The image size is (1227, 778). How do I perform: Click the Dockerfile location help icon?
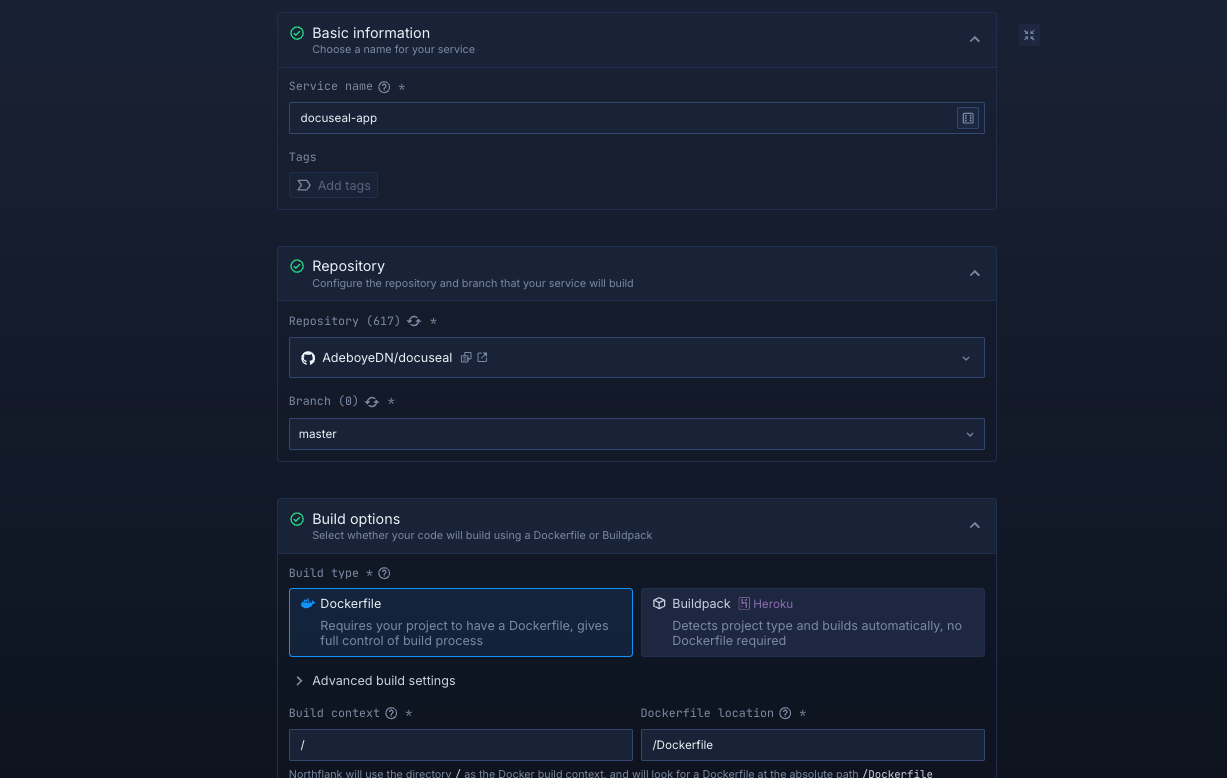[x=785, y=714]
